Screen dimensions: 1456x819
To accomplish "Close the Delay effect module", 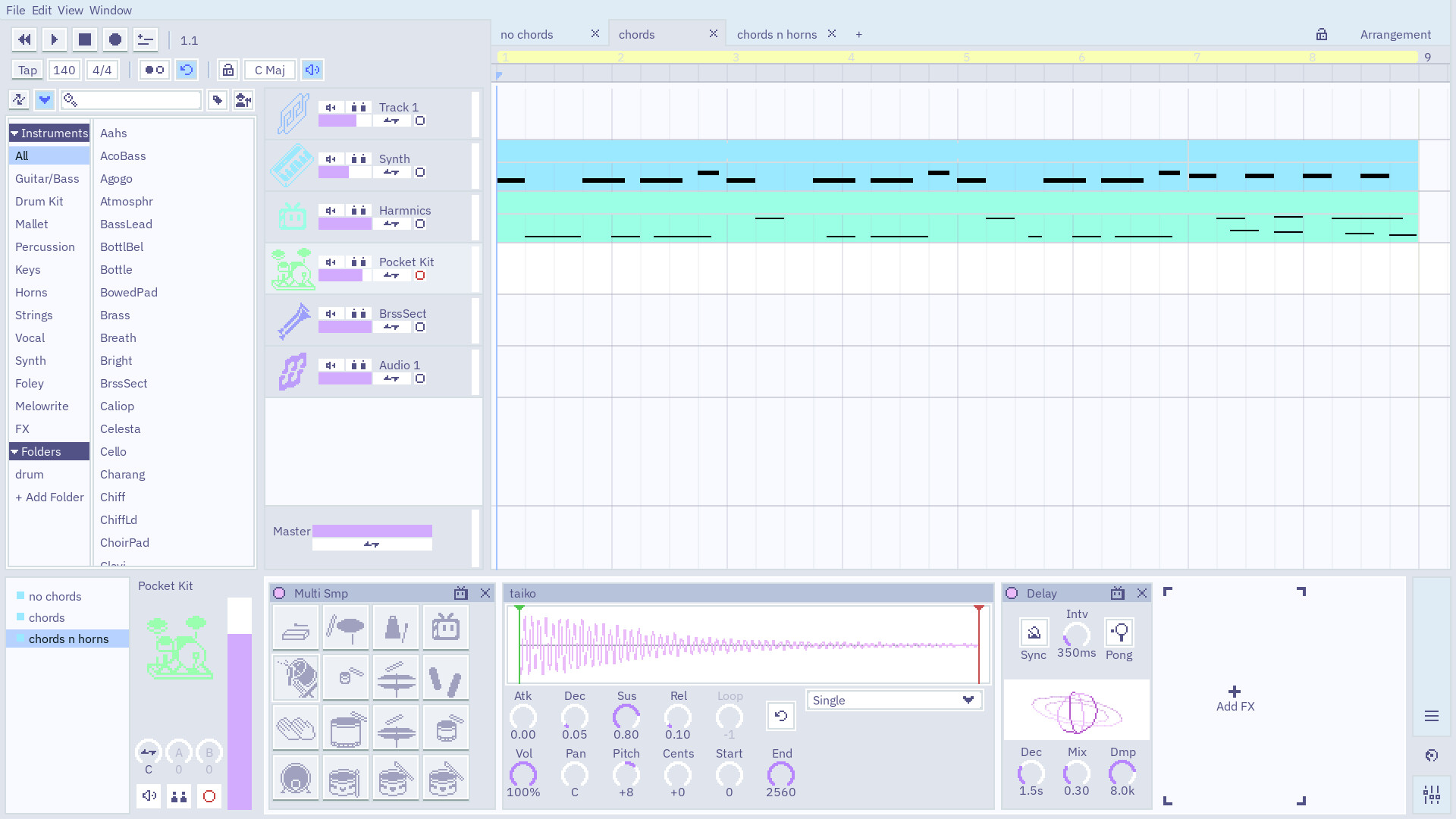I will click(x=1142, y=593).
